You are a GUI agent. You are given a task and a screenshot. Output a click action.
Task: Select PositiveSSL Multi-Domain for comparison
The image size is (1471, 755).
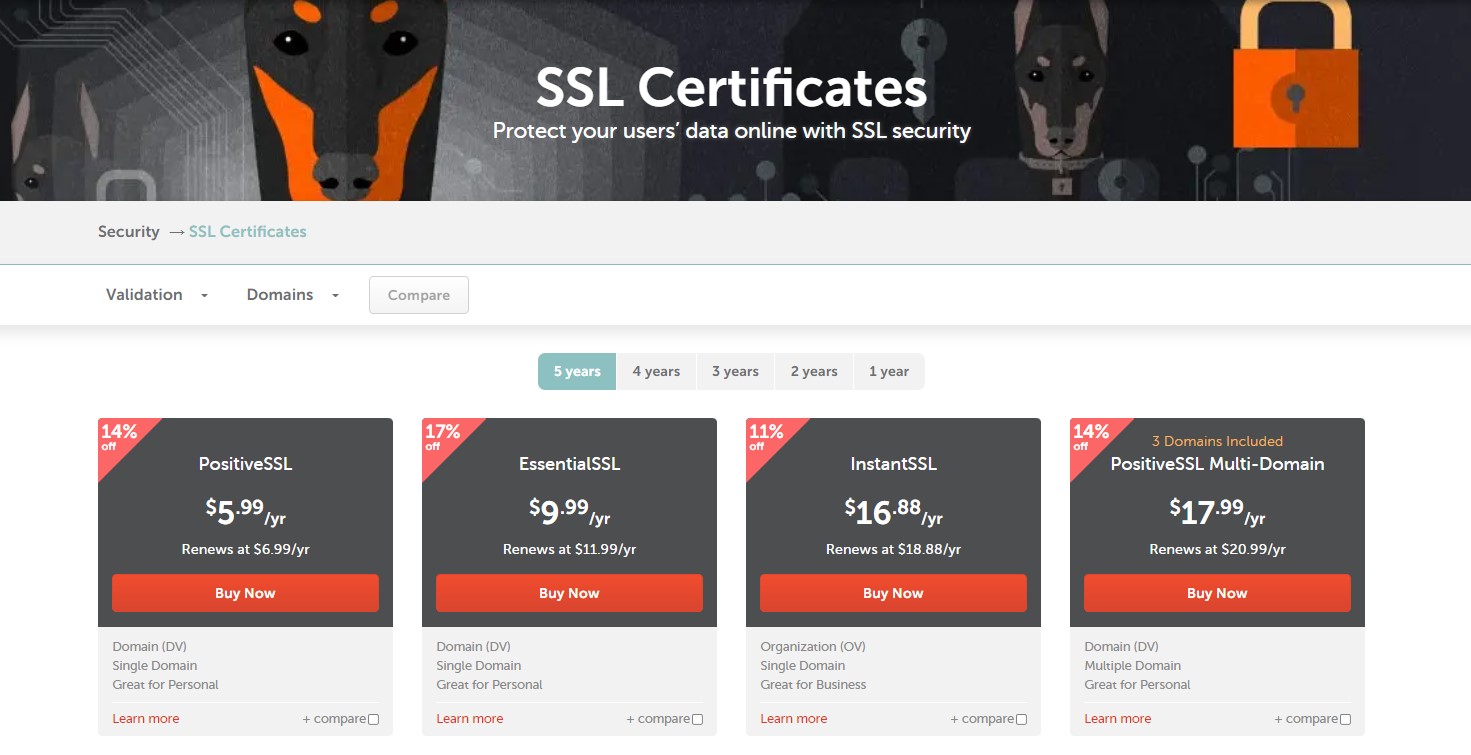(x=1345, y=719)
